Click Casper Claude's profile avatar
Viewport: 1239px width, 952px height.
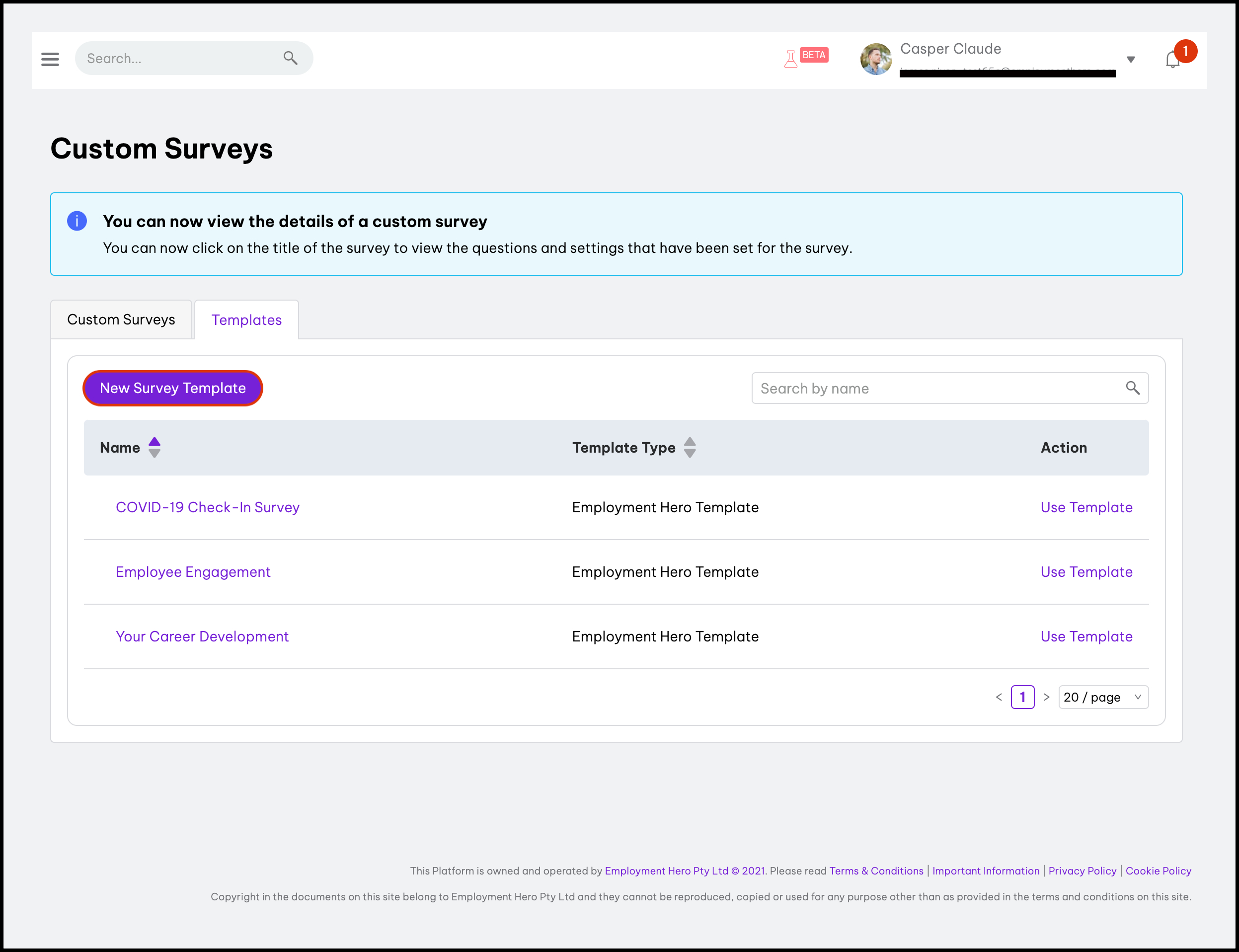[x=876, y=59]
